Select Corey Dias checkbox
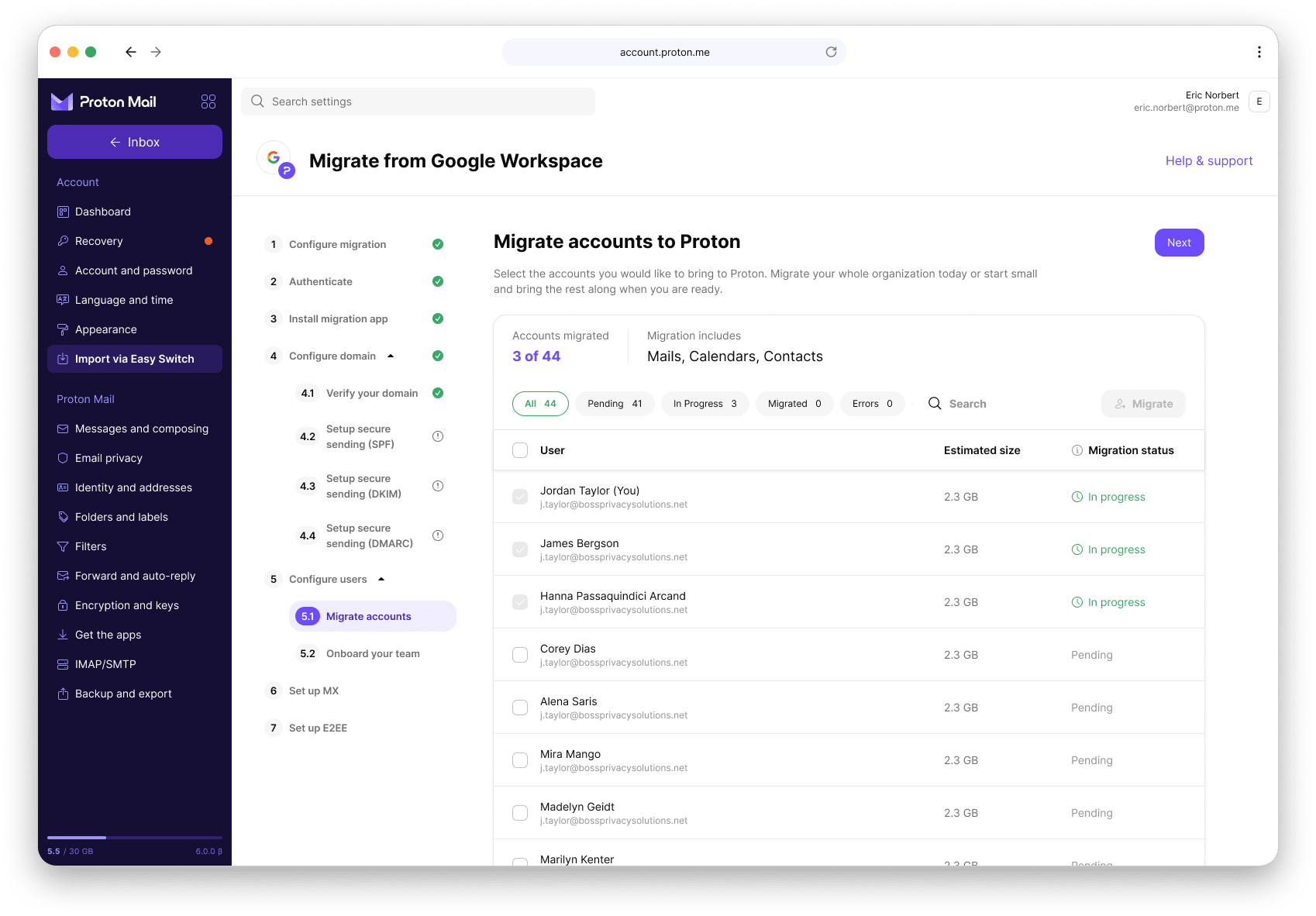The image size is (1316, 916). pos(520,655)
